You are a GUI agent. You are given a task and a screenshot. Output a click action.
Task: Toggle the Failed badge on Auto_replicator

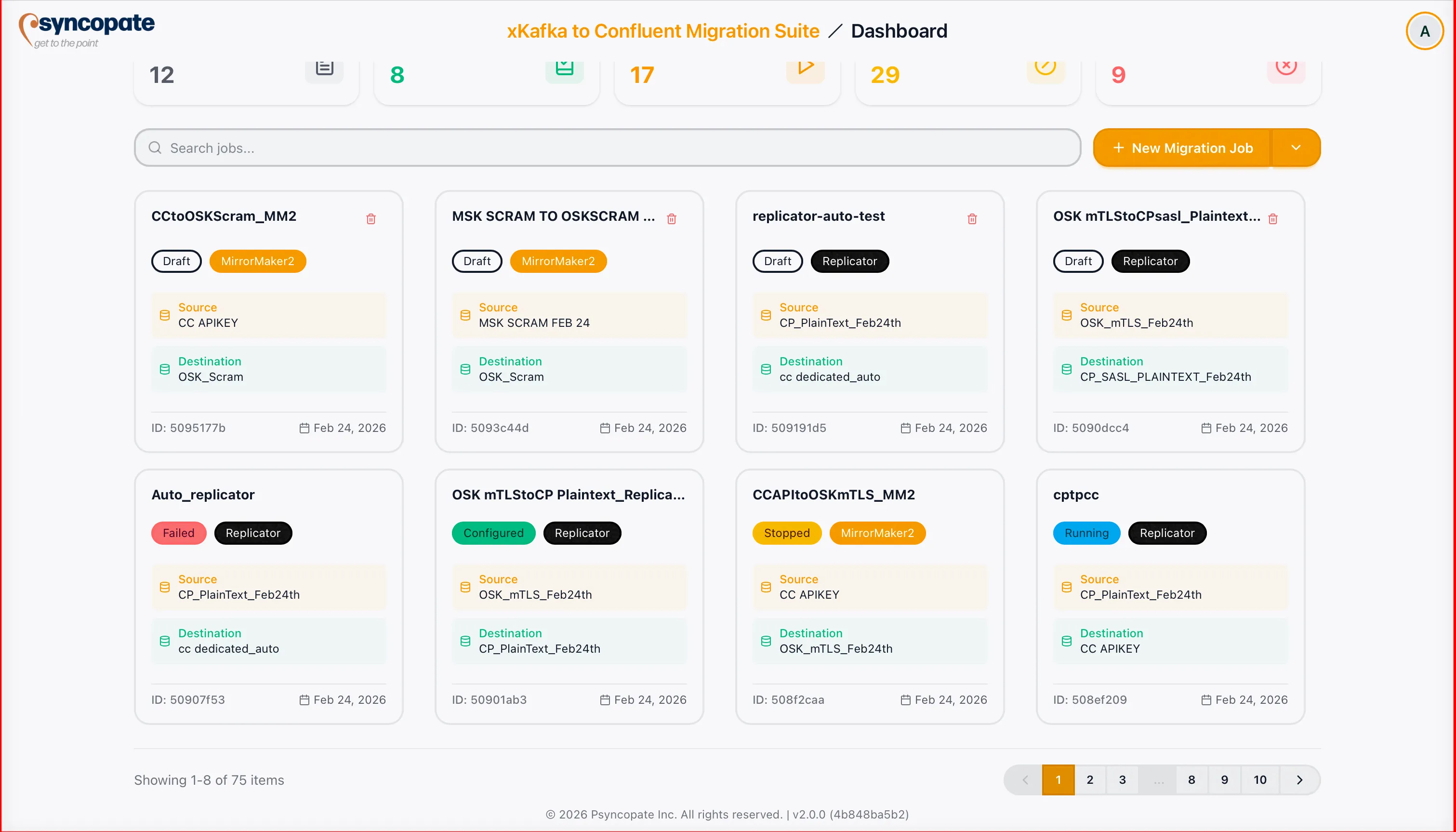178,533
